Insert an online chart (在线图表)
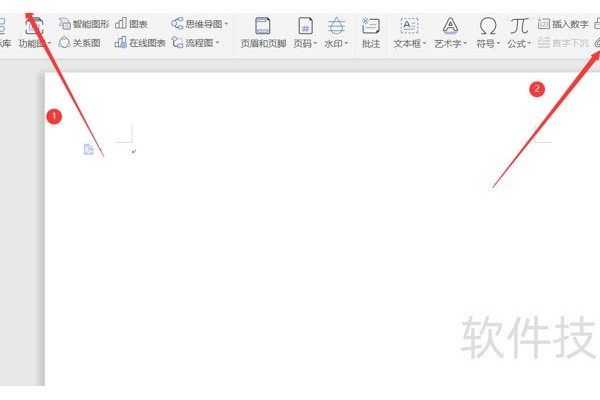The image size is (600, 400). pyautogui.click(x=140, y=43)
